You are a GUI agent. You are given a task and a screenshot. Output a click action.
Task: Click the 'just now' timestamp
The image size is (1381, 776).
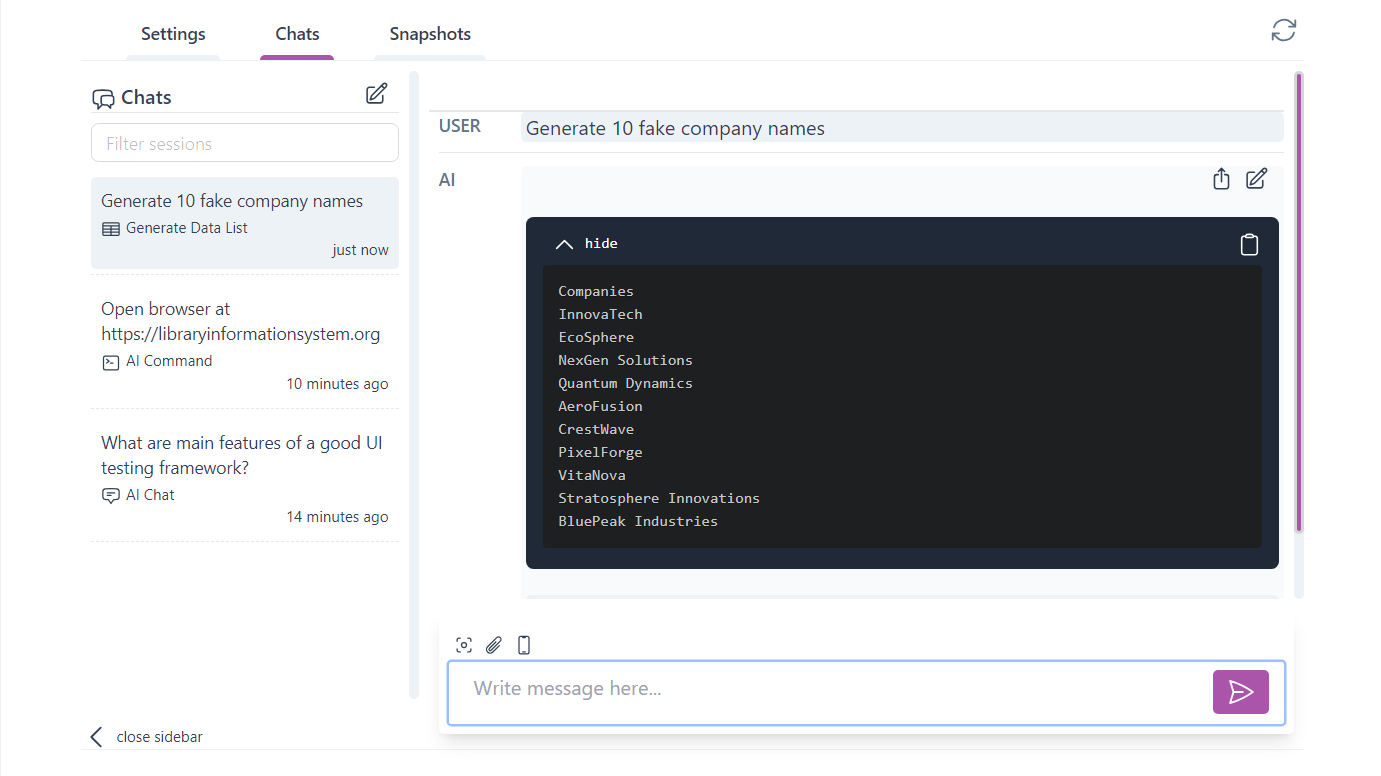pos(360,250)
